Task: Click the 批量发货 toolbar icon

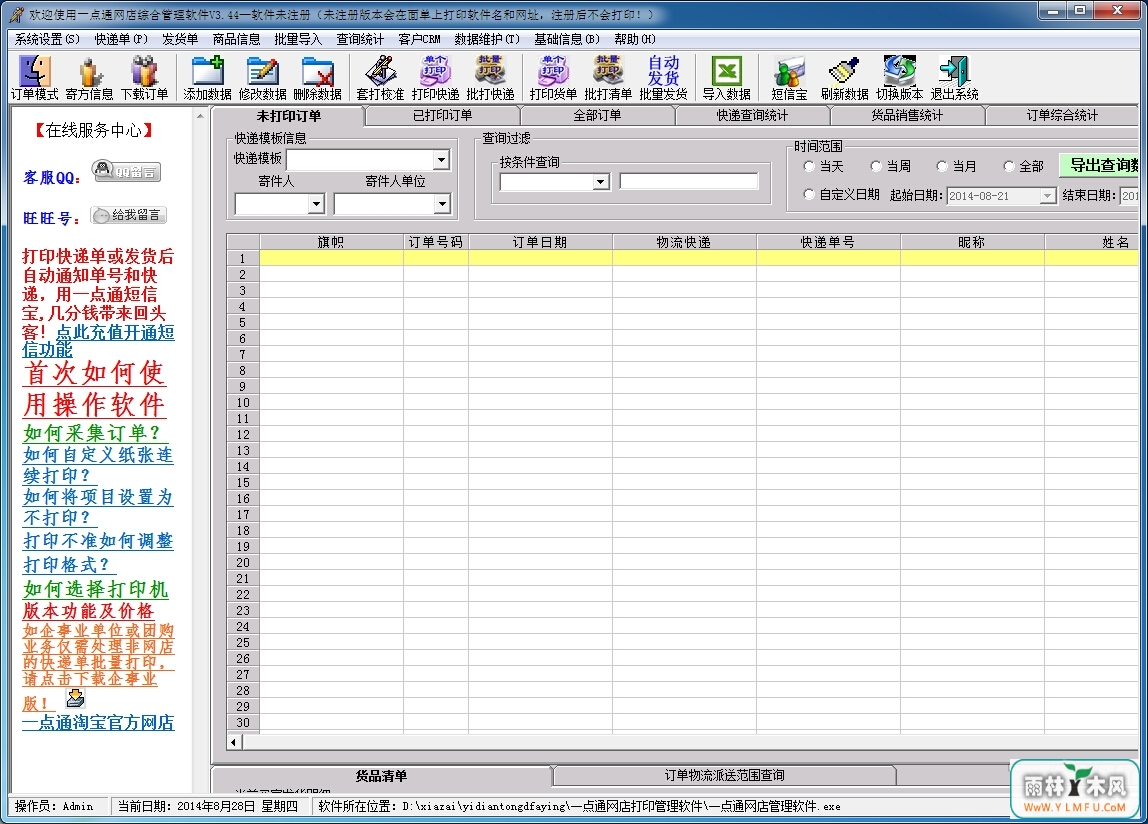Action: coord(663,78)
